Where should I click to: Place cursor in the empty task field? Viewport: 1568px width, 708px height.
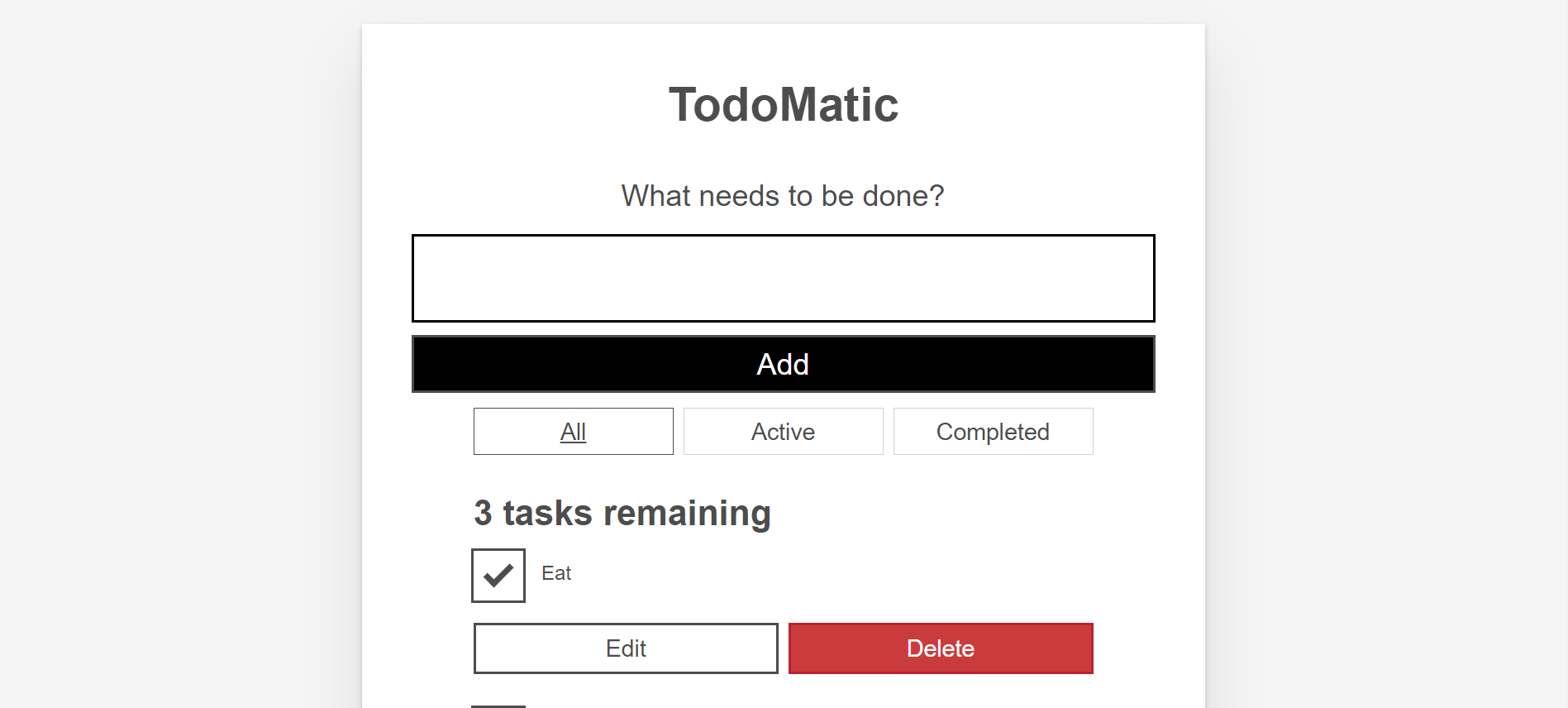pyautogui.click(x=783, y=278)
